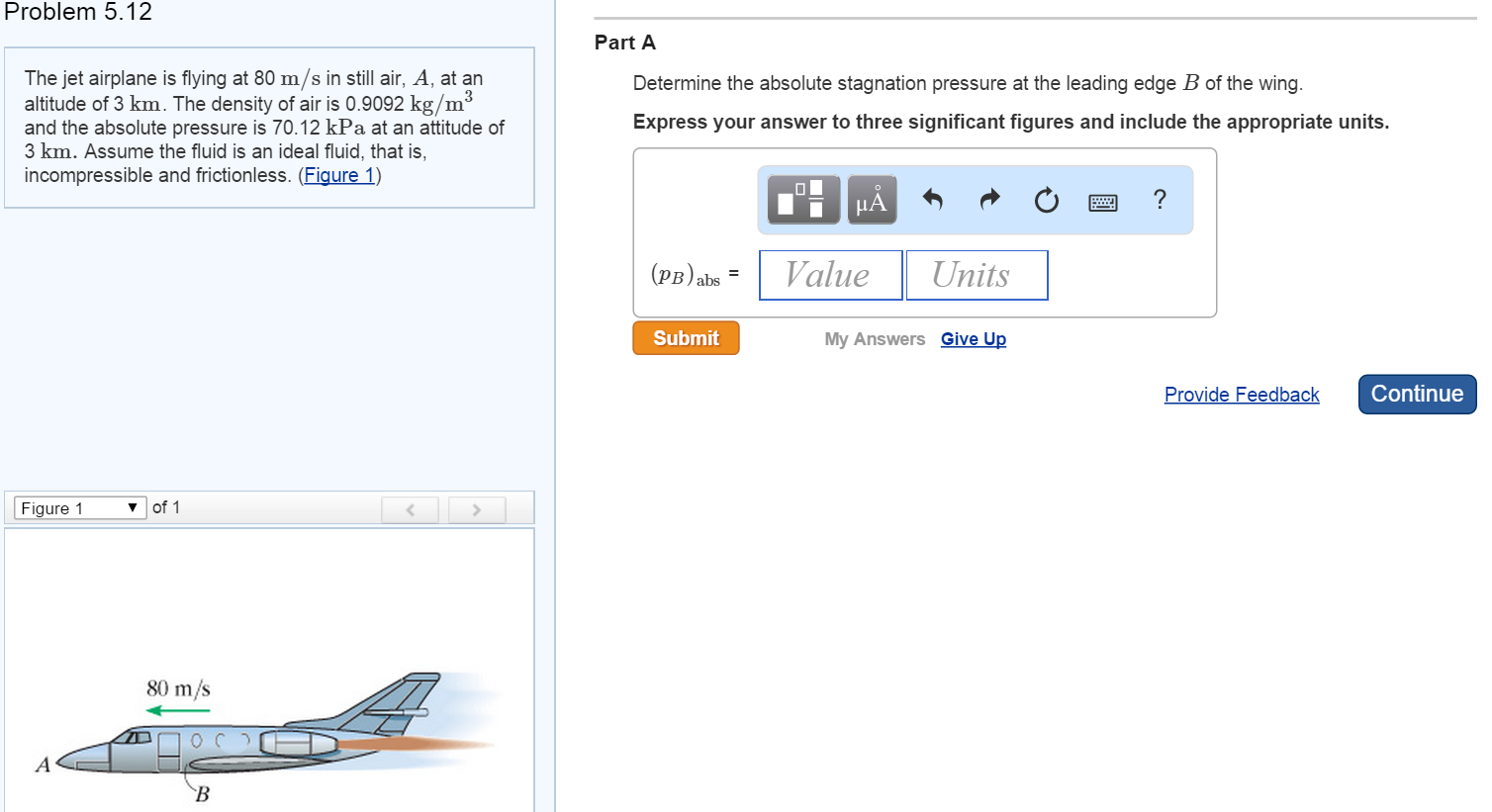Open the Figure 1 dropdown selector
Image resolution: width=1492 pixels, height=812 pixels.
click(78, 507)
